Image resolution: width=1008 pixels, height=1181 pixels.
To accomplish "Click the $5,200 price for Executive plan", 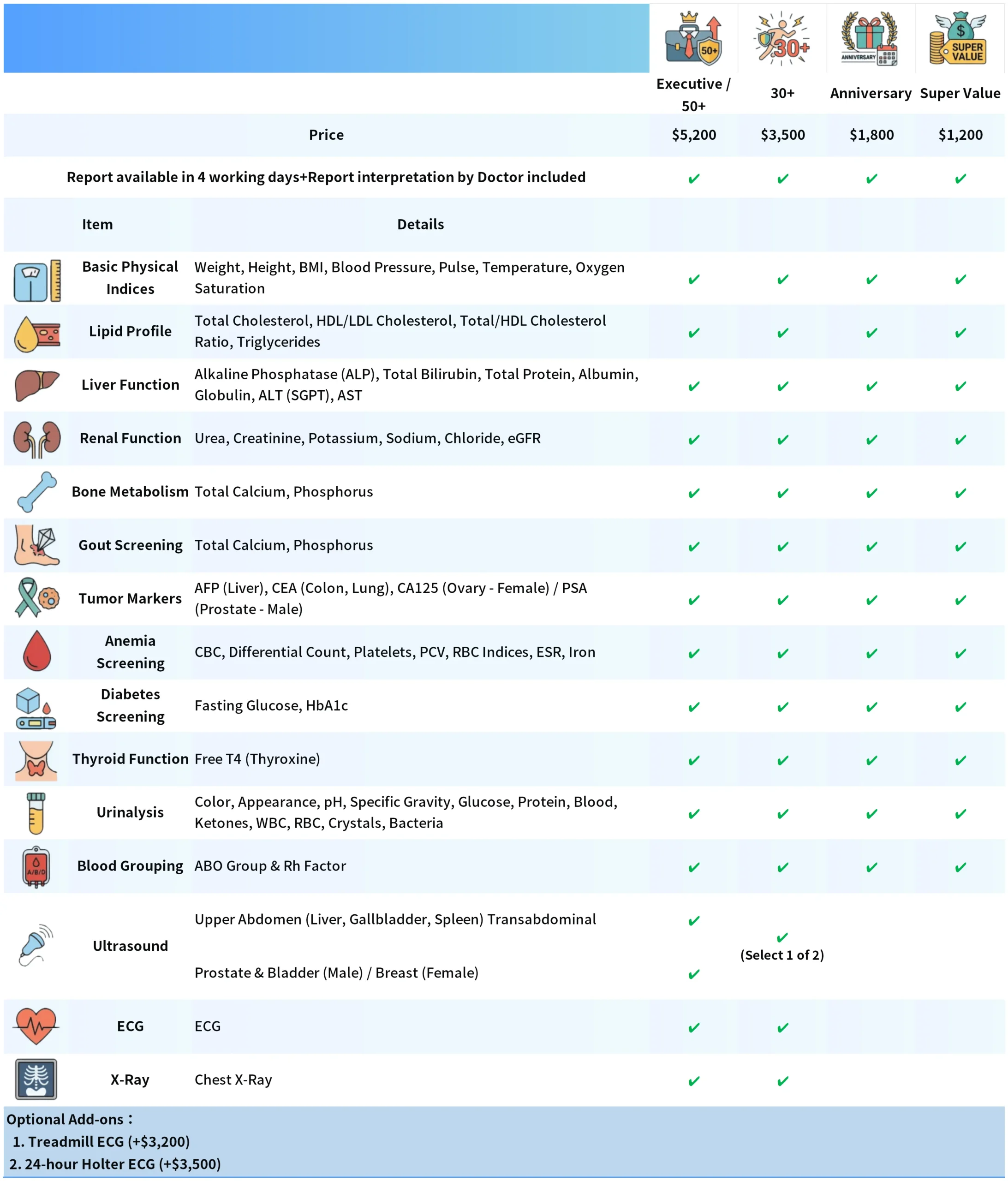I will click(x=694, y=135).
